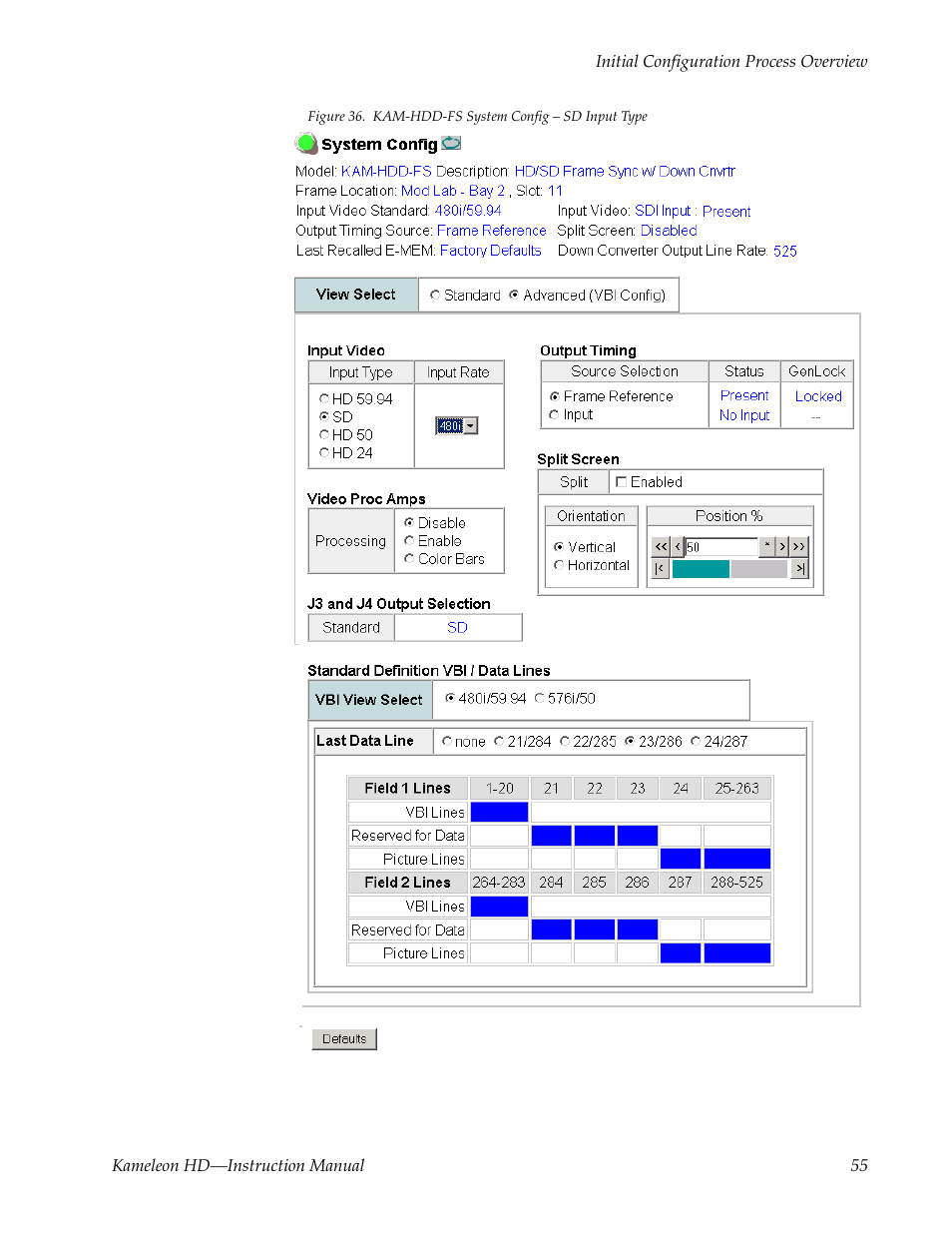Click the 'Field 1 Lines' row header
Screen dimensions: 952x1233
[x=408, y=789]
